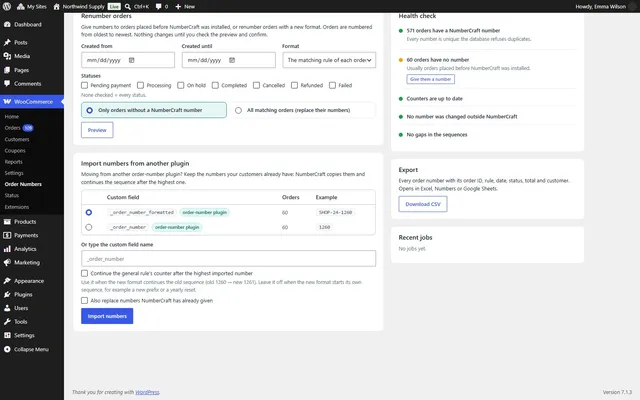Open Customers submenu item
The height and width of the screenshot is (400, 640).
pos(17,140)
